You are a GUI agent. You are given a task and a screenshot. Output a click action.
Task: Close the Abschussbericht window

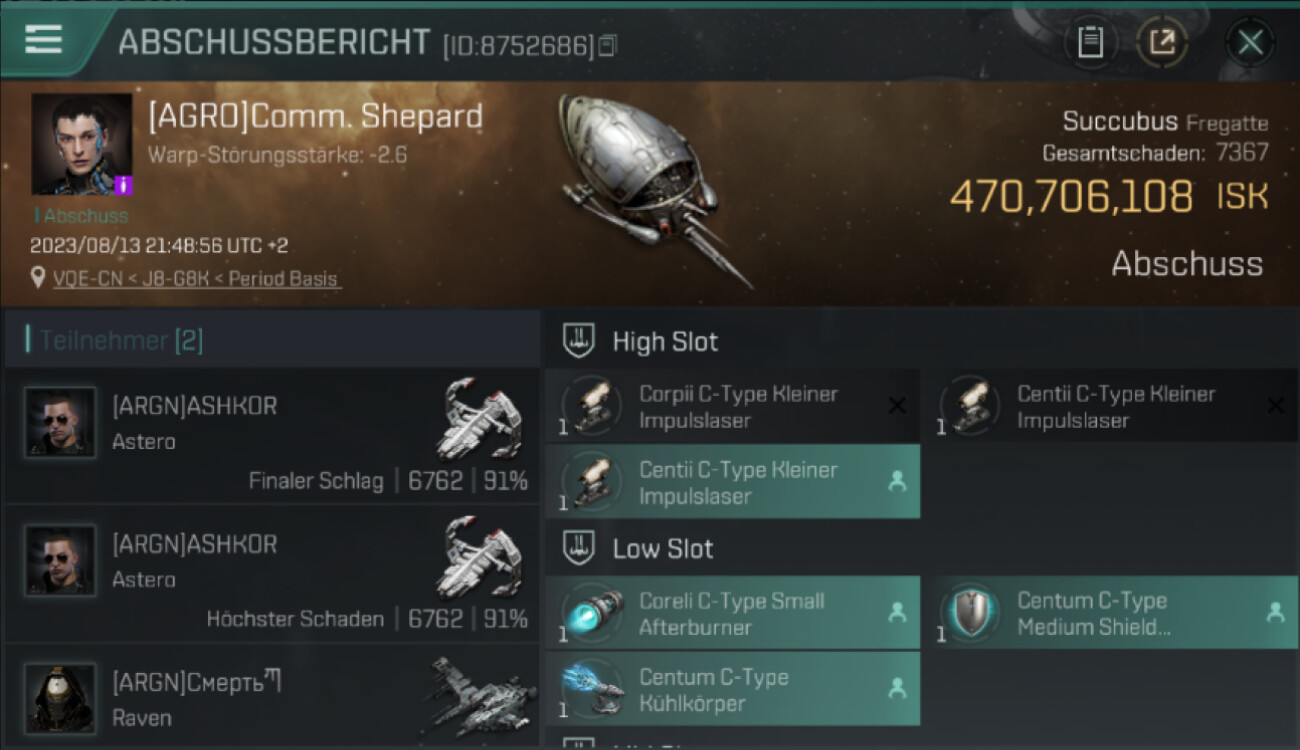click(x=1250, y=42)
